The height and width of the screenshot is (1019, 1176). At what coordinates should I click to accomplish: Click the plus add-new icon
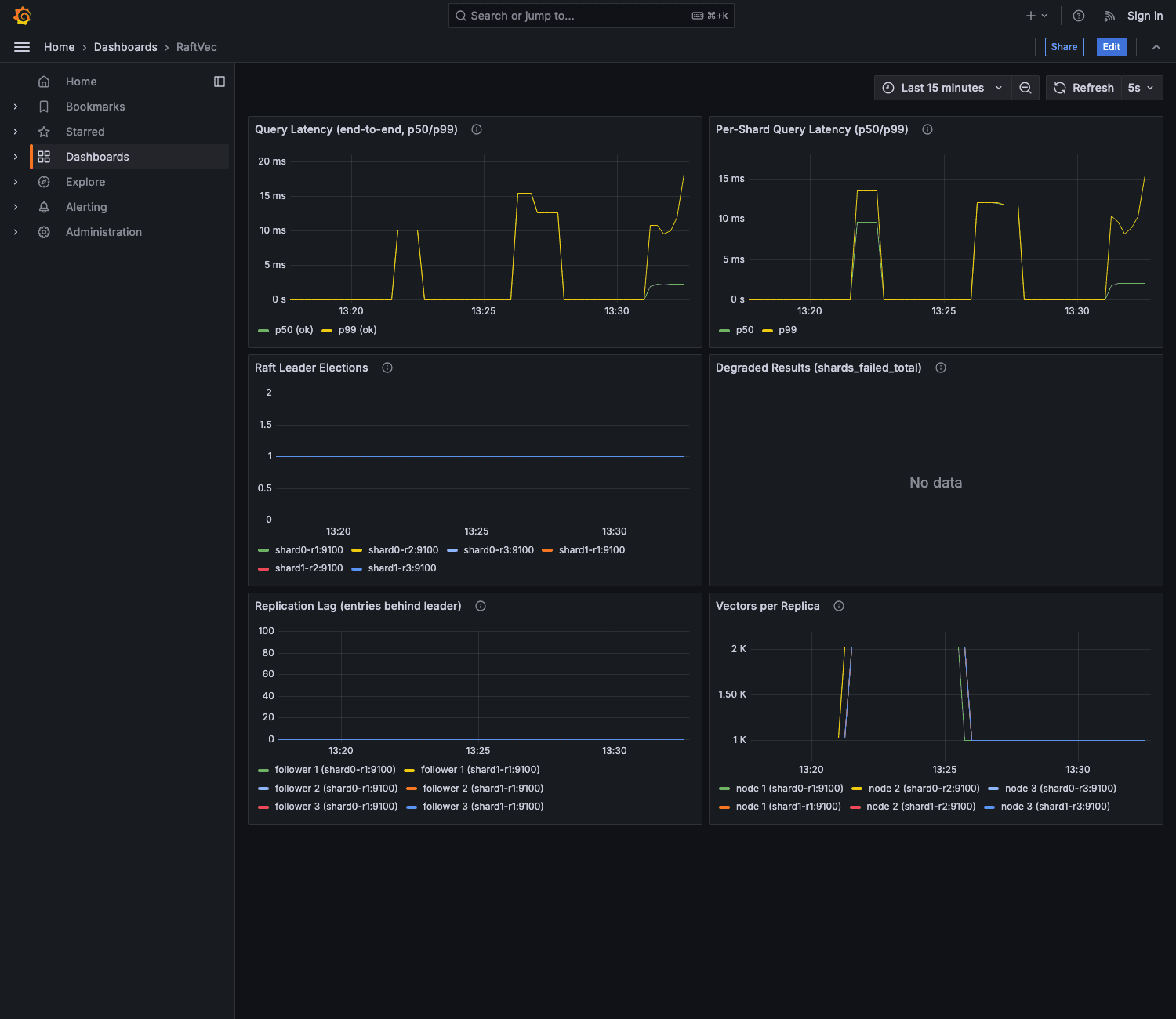click(1031, 16)
